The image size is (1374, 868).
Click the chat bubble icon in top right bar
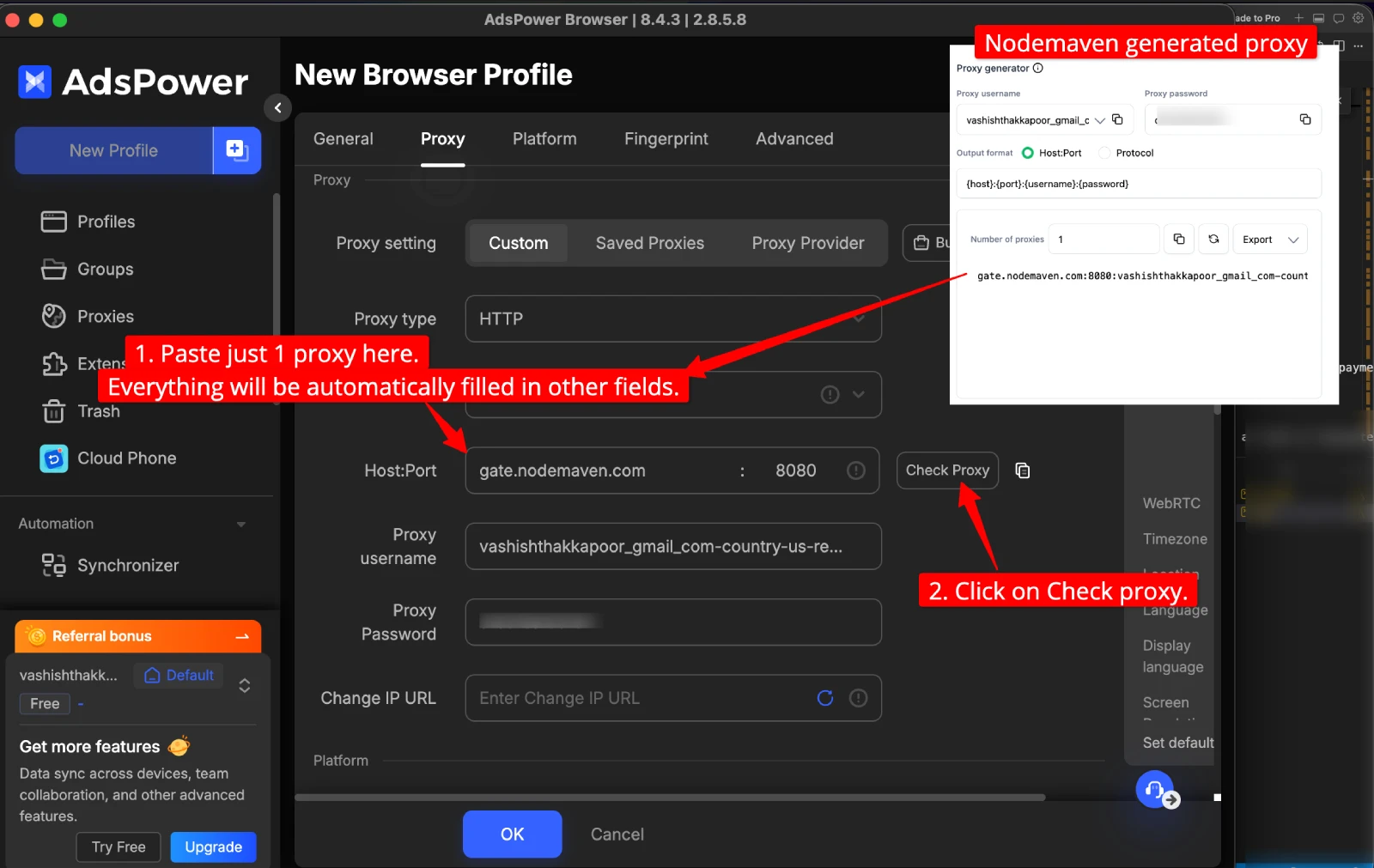pyautogui.click(x=1338, y=18)
